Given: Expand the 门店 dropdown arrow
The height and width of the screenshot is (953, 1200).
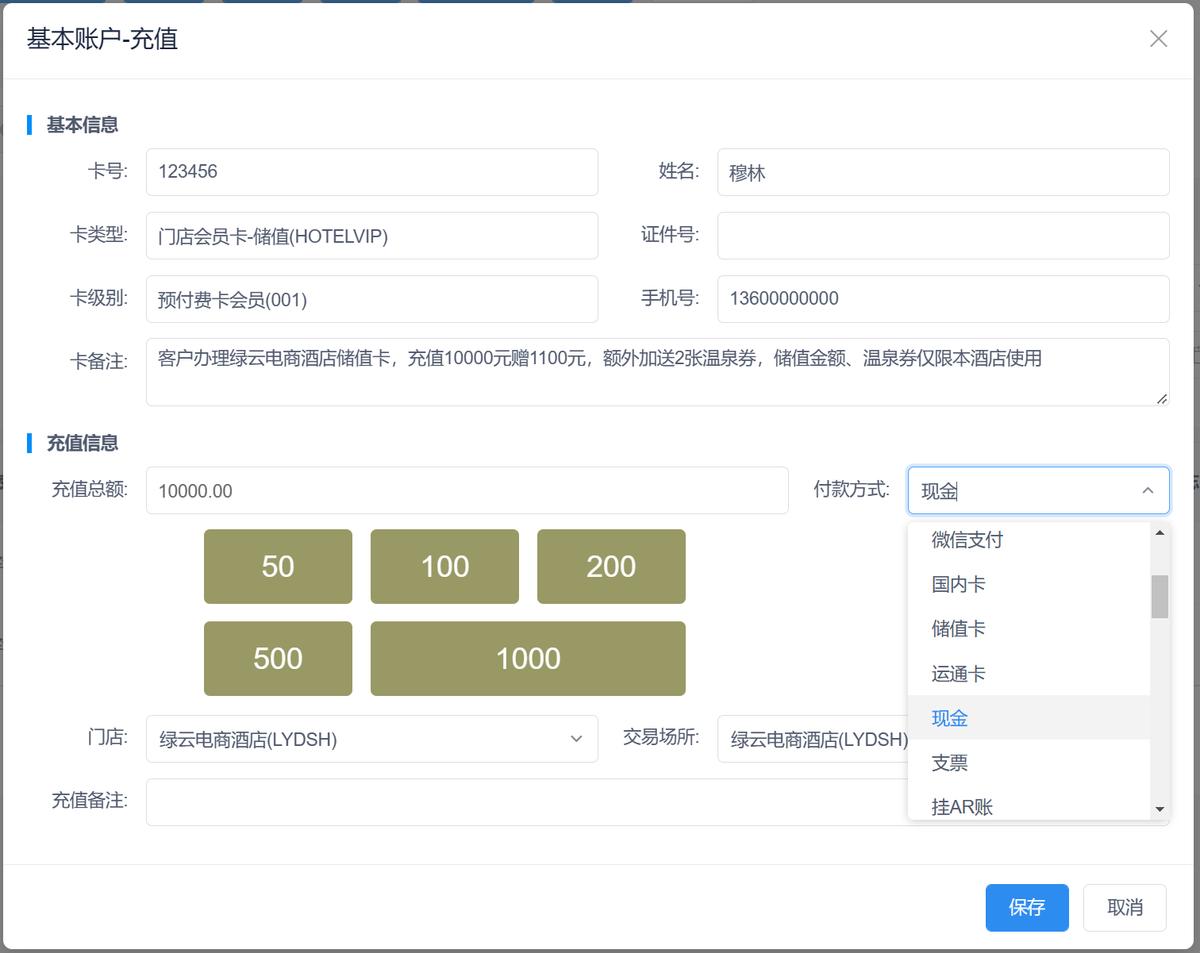Looking at the screenshot, I should pos(576,739).
